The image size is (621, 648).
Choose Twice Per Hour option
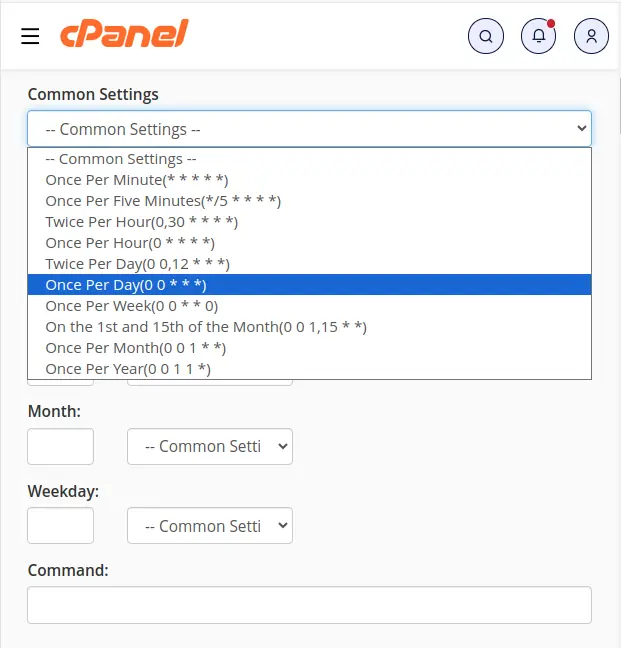(x=309, y=222)
